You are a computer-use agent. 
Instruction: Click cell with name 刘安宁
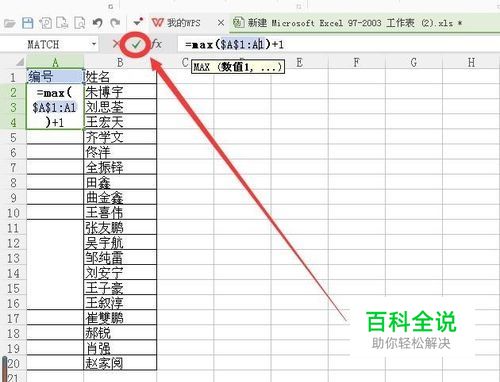tap(120, 273)
